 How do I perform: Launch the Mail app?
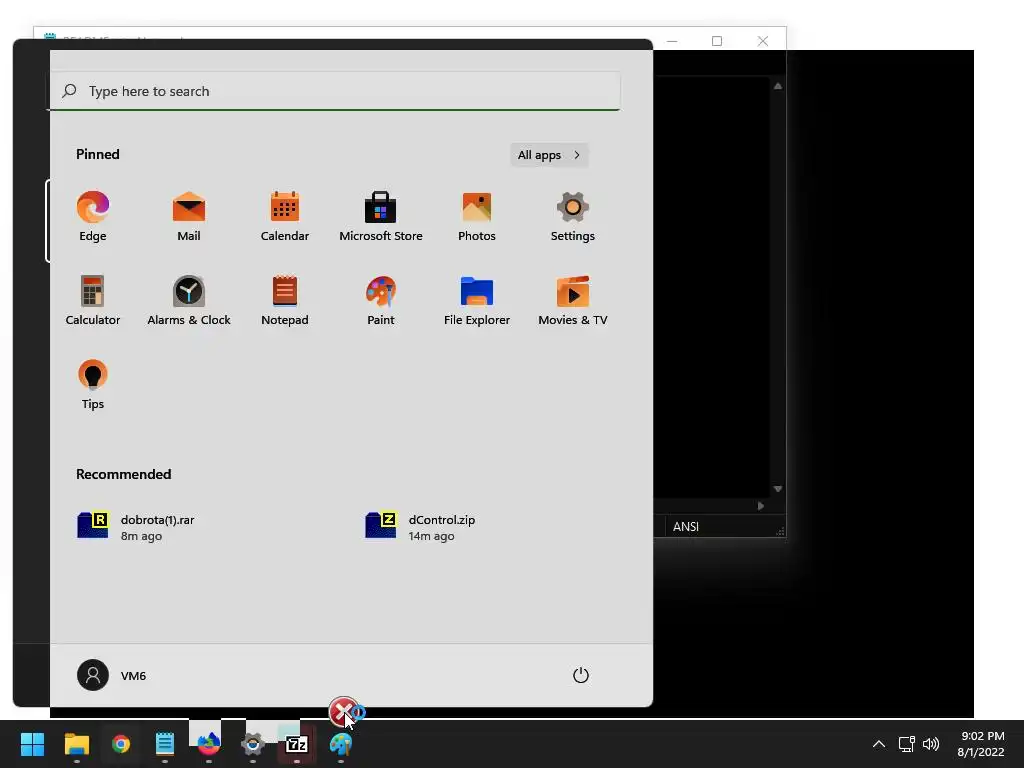189,216
